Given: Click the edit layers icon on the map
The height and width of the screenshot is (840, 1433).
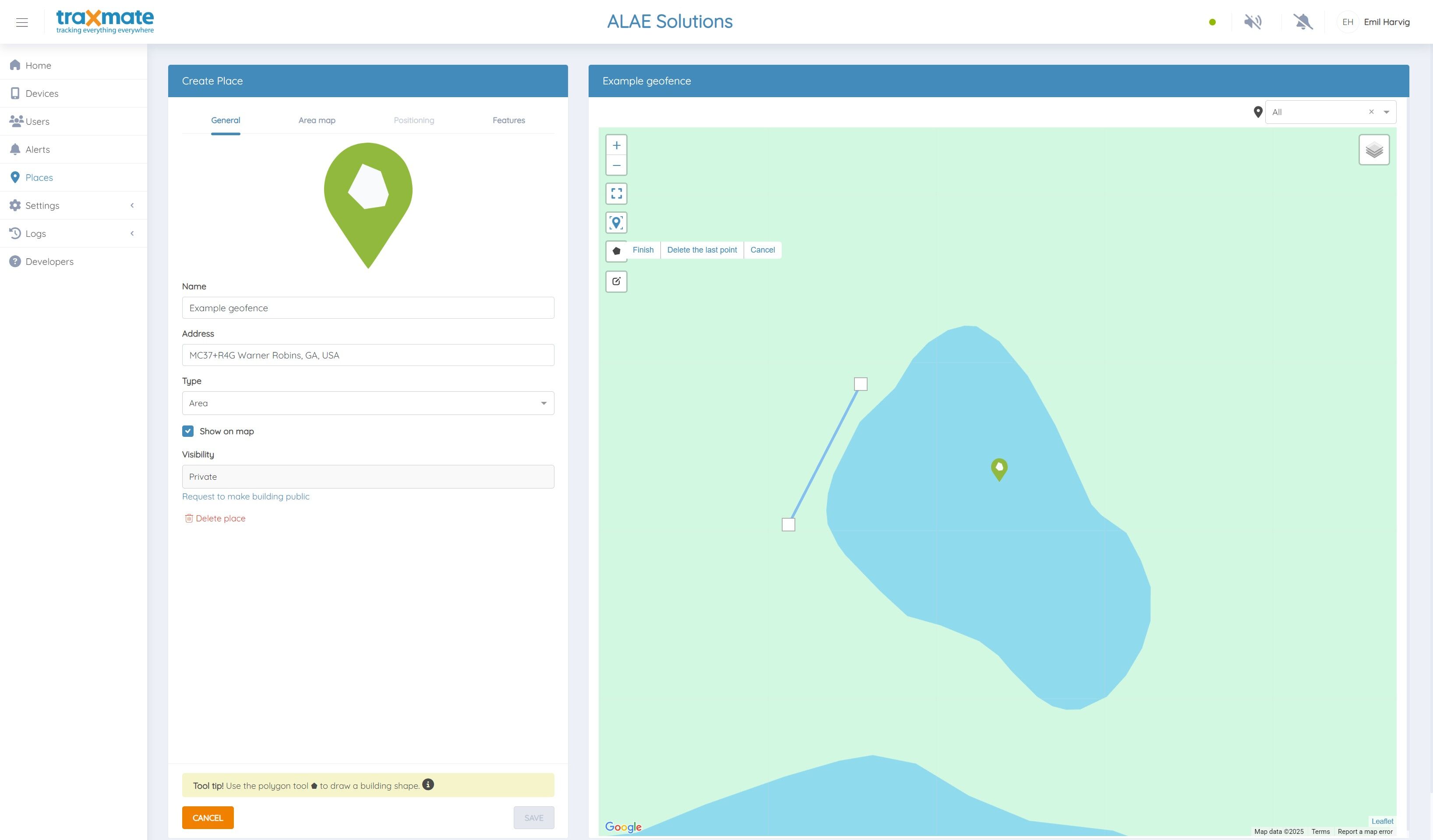Looking at the screenshot, I should coord(616,281).
